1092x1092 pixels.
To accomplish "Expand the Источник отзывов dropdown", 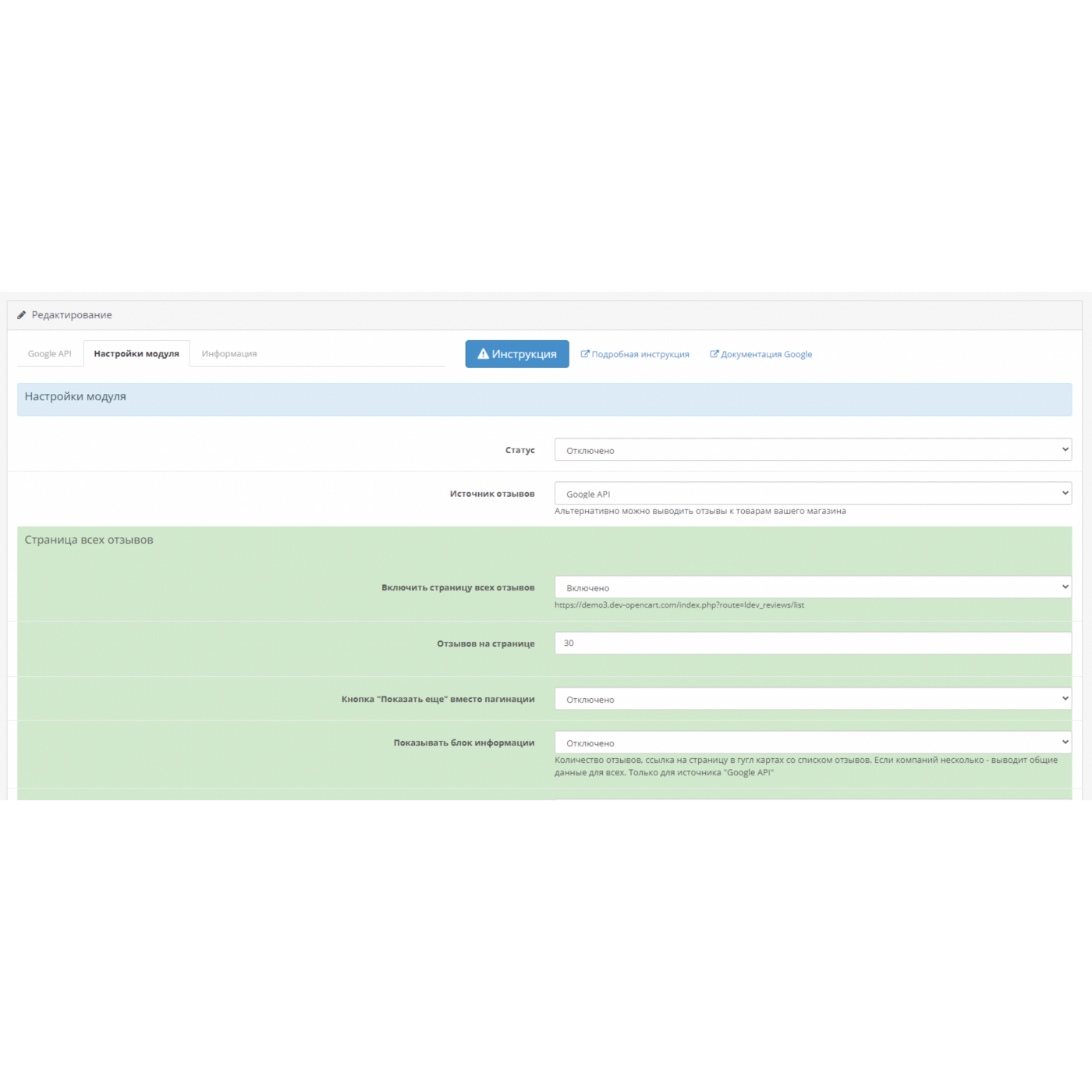I will 812,494.
